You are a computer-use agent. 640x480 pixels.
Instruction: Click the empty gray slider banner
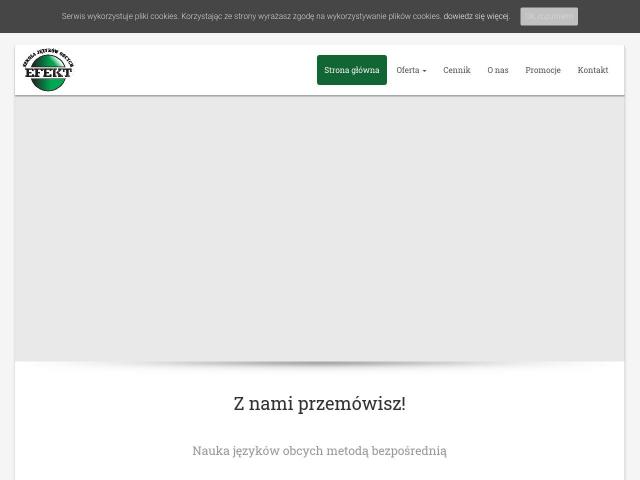[320, 229]
